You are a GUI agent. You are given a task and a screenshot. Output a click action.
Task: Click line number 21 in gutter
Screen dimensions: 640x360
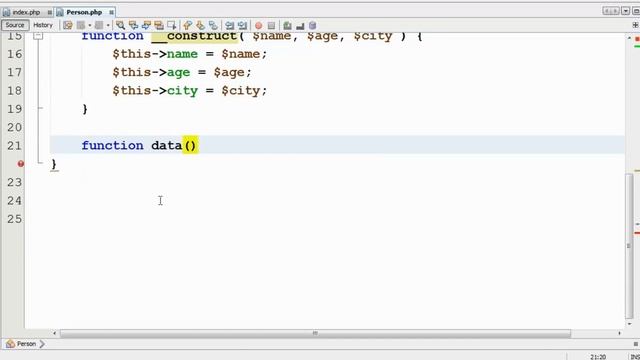14,146
